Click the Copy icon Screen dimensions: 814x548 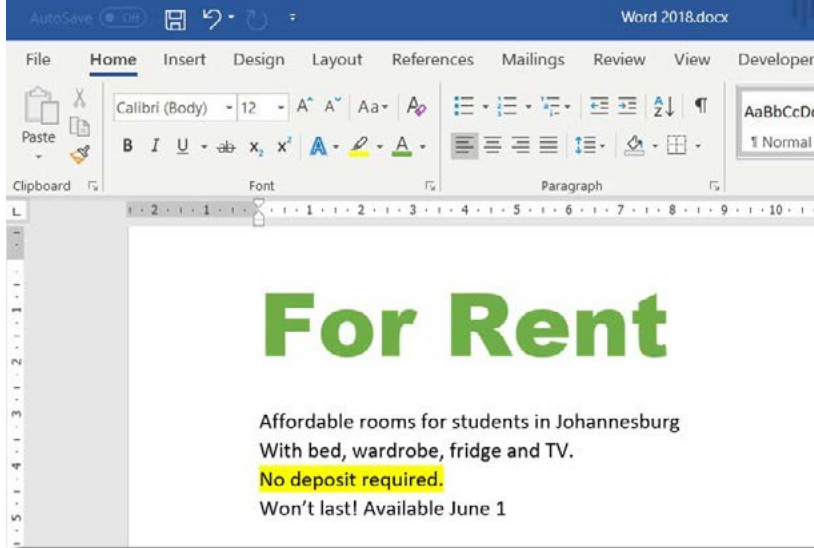point(79,127)
